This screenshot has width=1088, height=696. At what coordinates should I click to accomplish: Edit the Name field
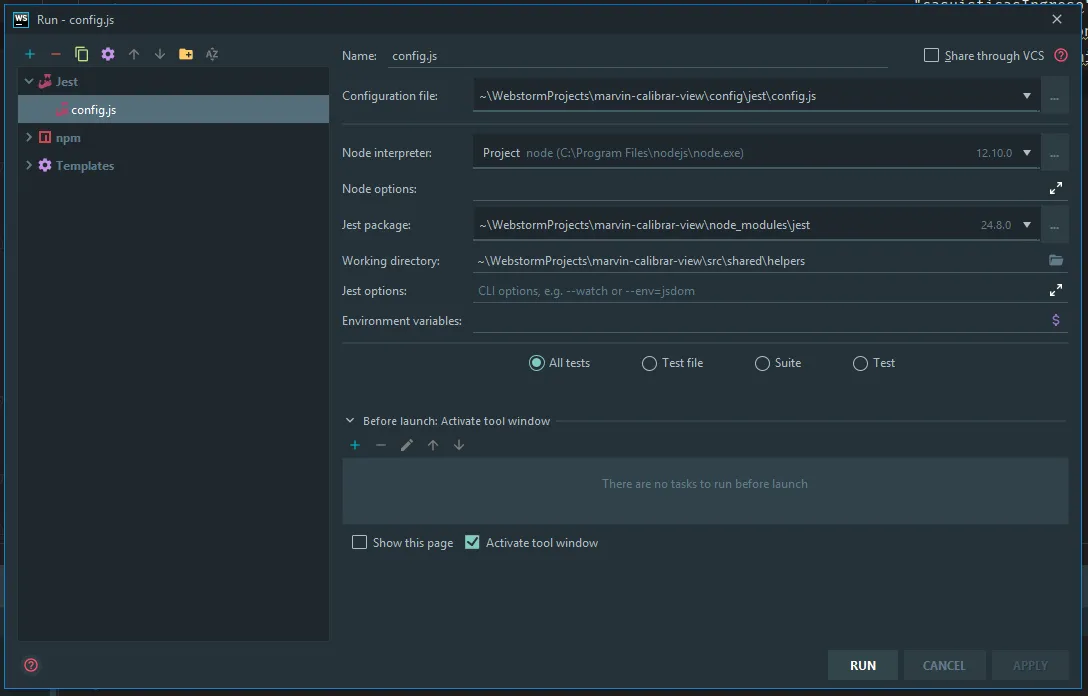click(637, 56)
